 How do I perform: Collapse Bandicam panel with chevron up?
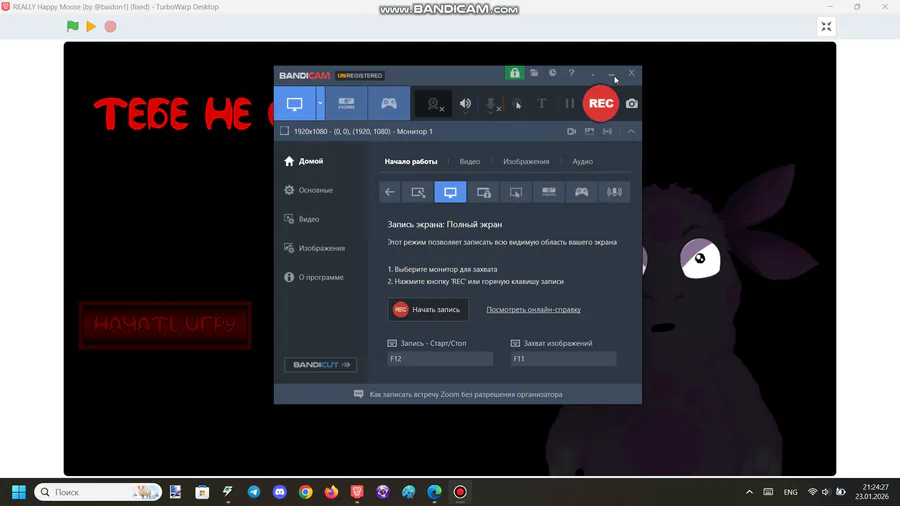631,131
